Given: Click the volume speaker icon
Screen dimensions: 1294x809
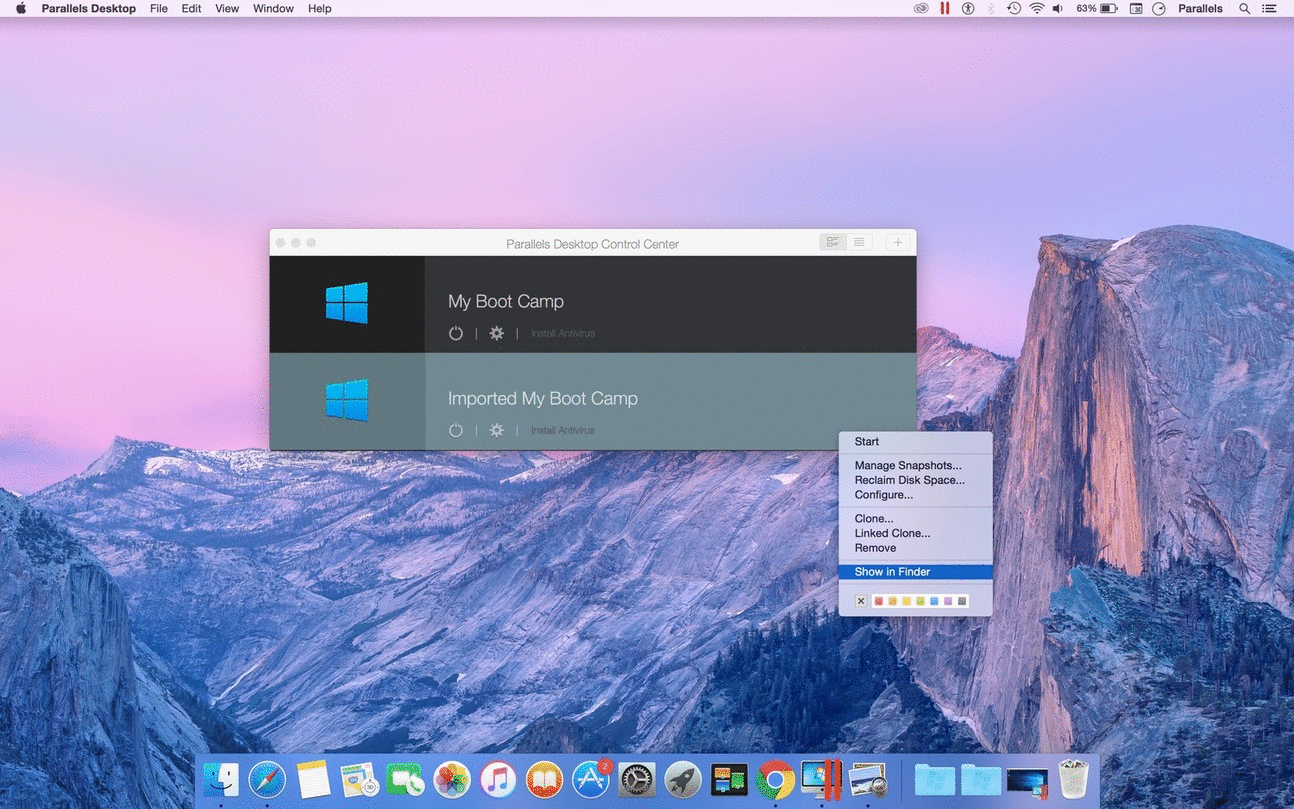Looking at the screenshot, I should [1058, 8].
